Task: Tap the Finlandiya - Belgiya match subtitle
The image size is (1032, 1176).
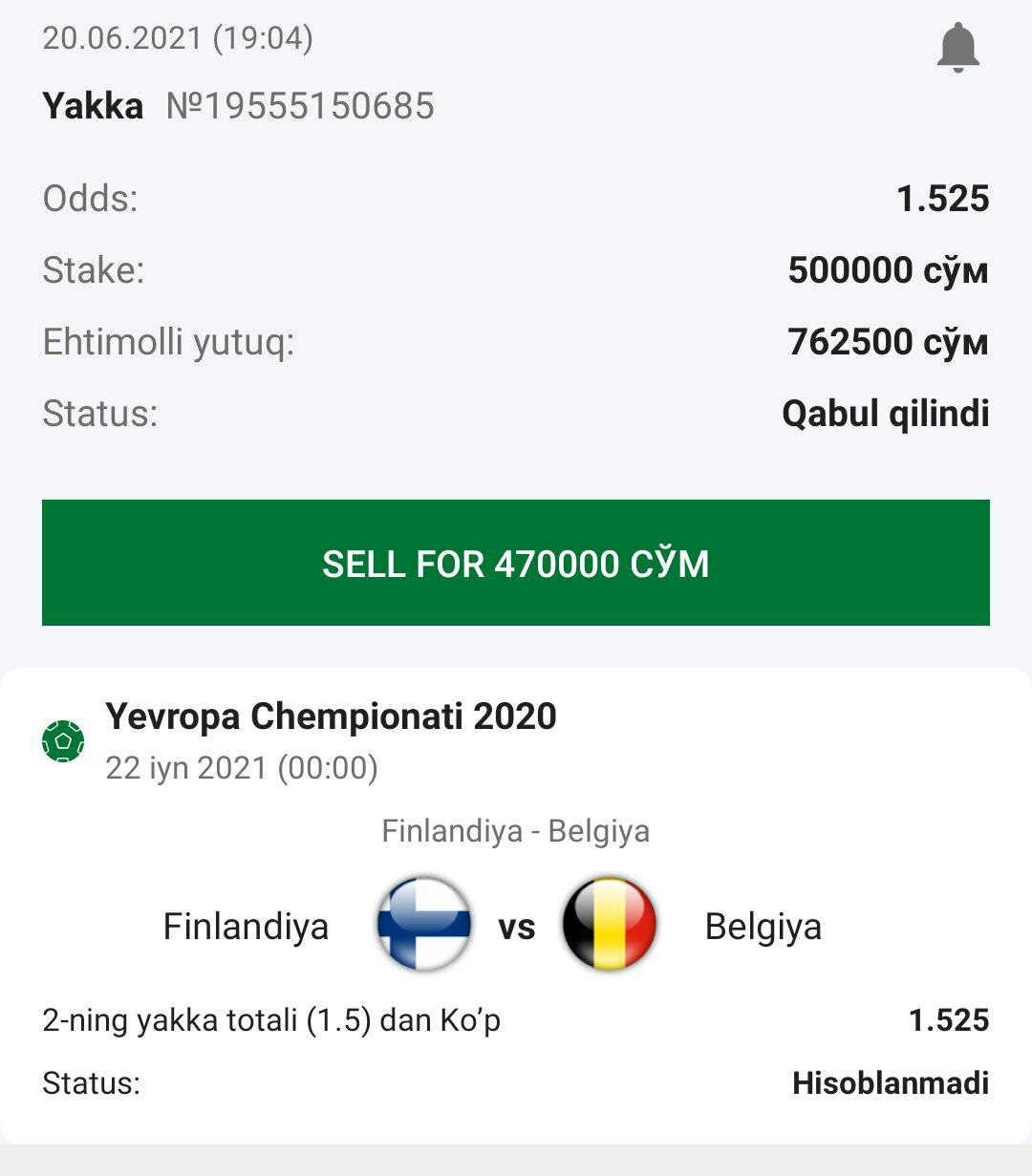Action: pos(515,830)
